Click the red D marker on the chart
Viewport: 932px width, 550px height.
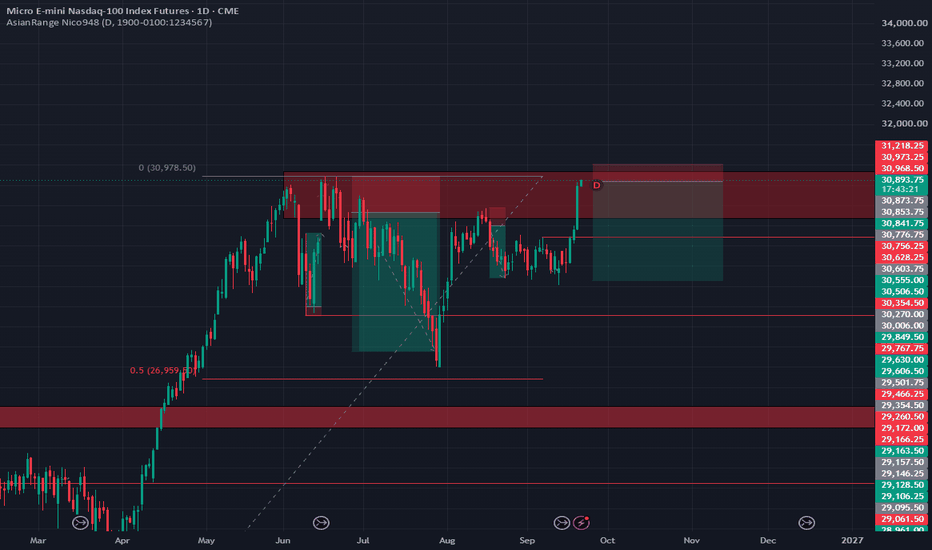[x=596, y=186]
